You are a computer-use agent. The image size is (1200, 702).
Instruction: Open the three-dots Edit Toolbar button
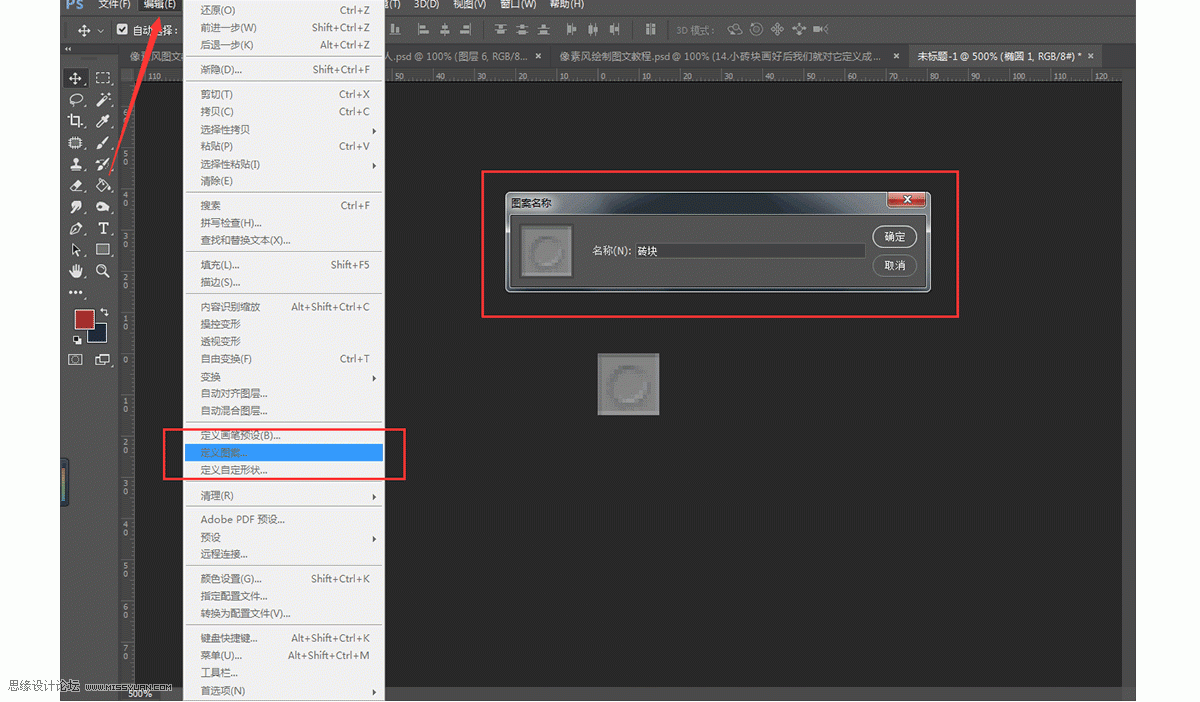point(76,293)
